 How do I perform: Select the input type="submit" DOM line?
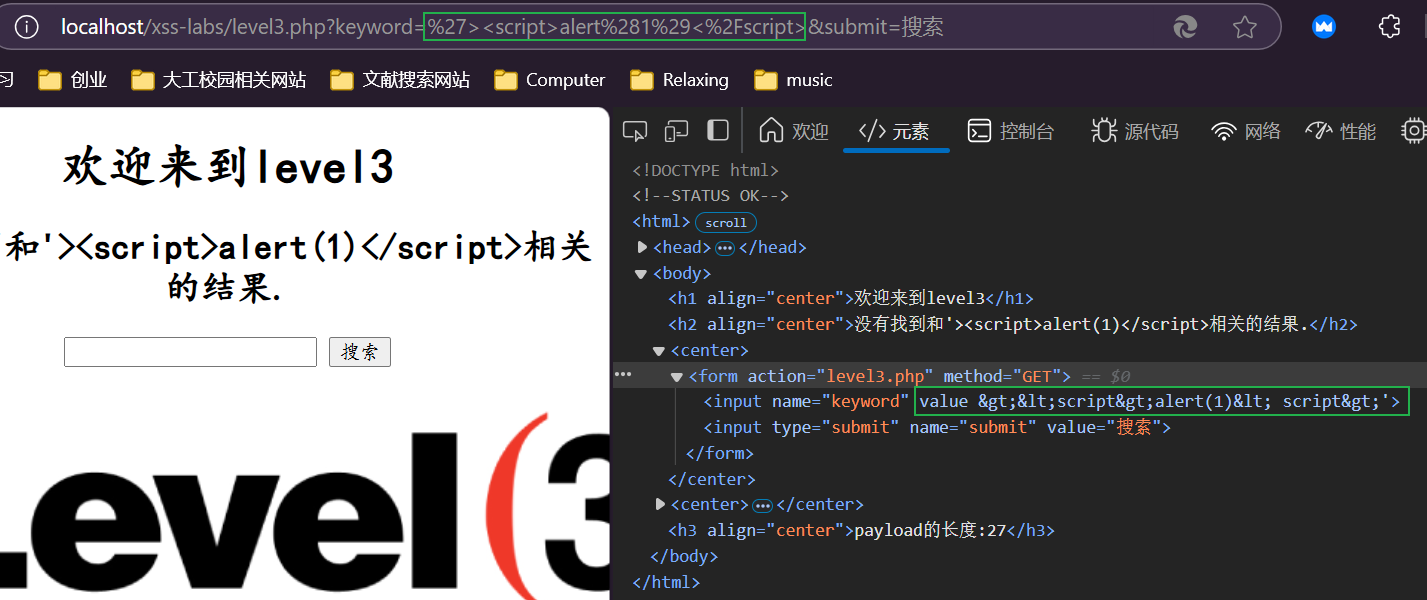pyautogui.click(x=937, y=427)
